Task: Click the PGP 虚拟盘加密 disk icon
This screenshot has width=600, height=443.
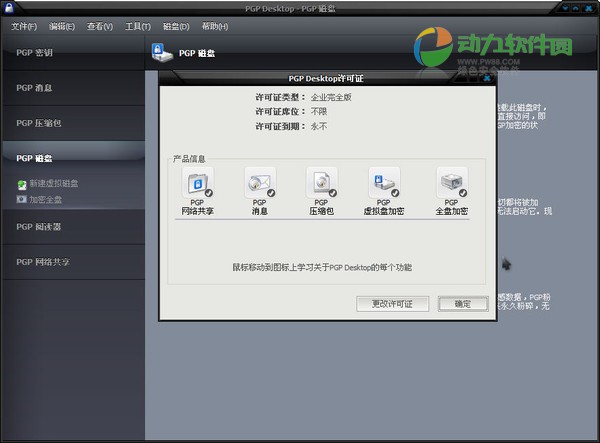Action: click(x=384, y=184)
